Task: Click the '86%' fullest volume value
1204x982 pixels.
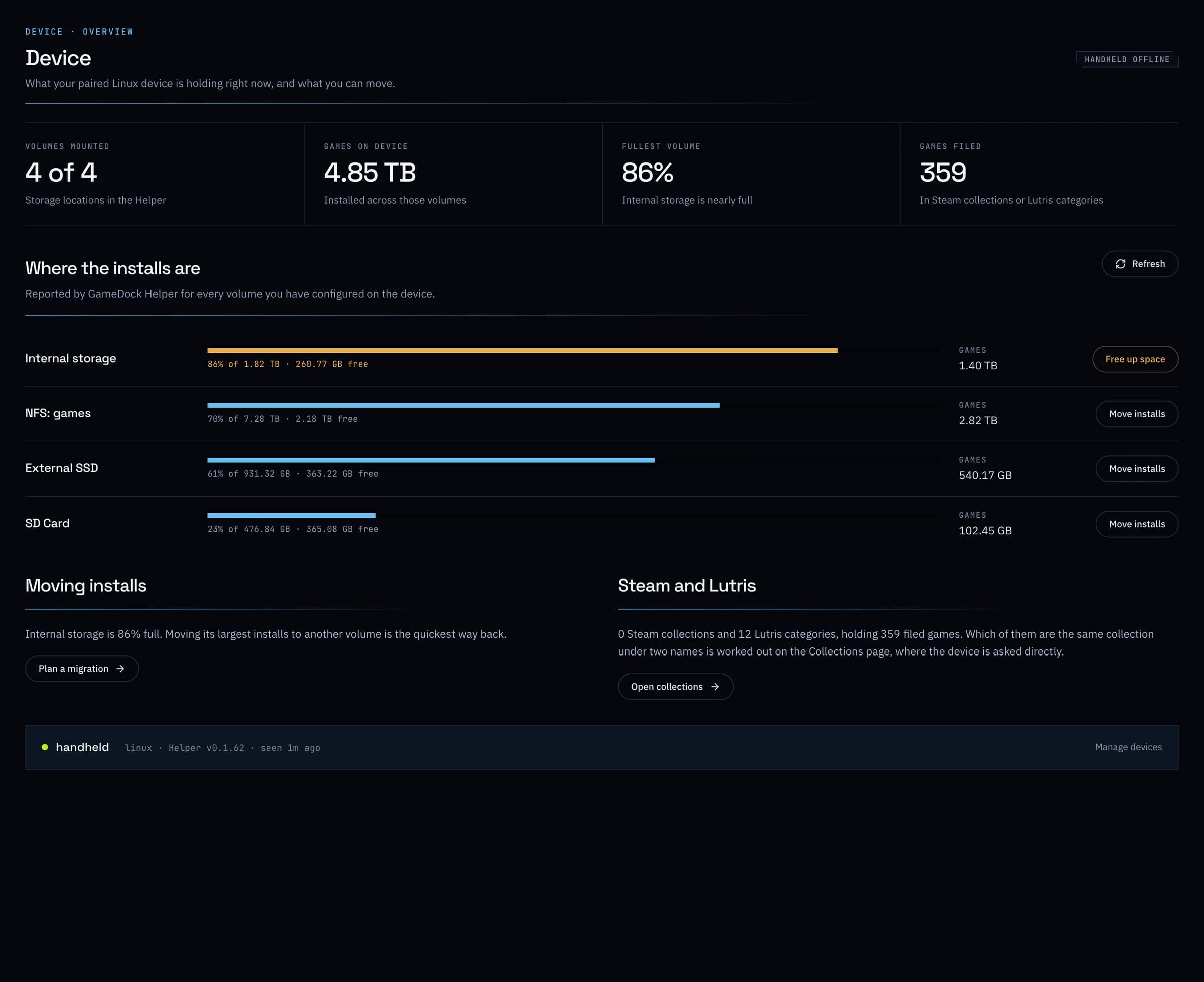Action: click(x=647, y=173)
